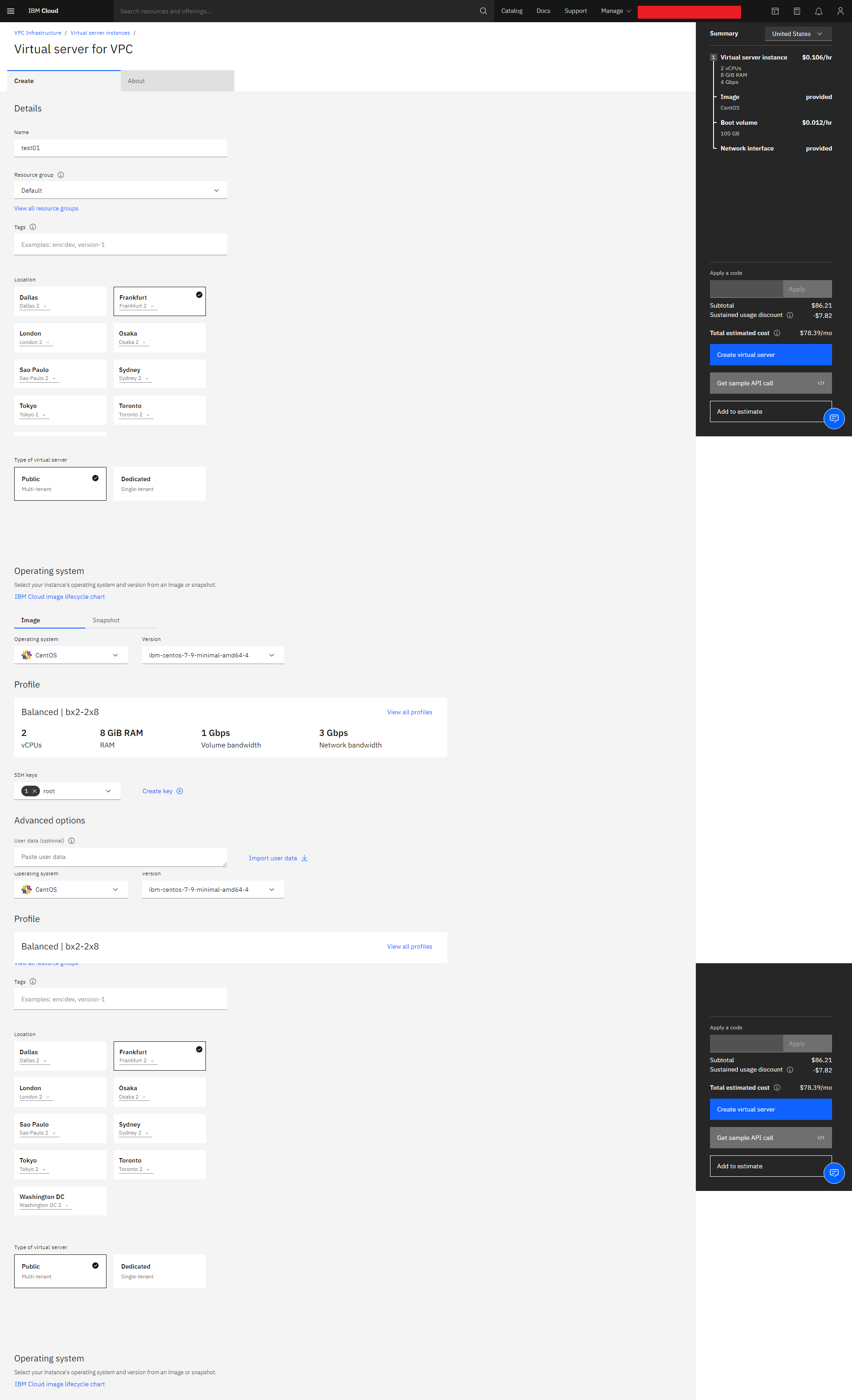Open the user profile icon

point(840,11)
